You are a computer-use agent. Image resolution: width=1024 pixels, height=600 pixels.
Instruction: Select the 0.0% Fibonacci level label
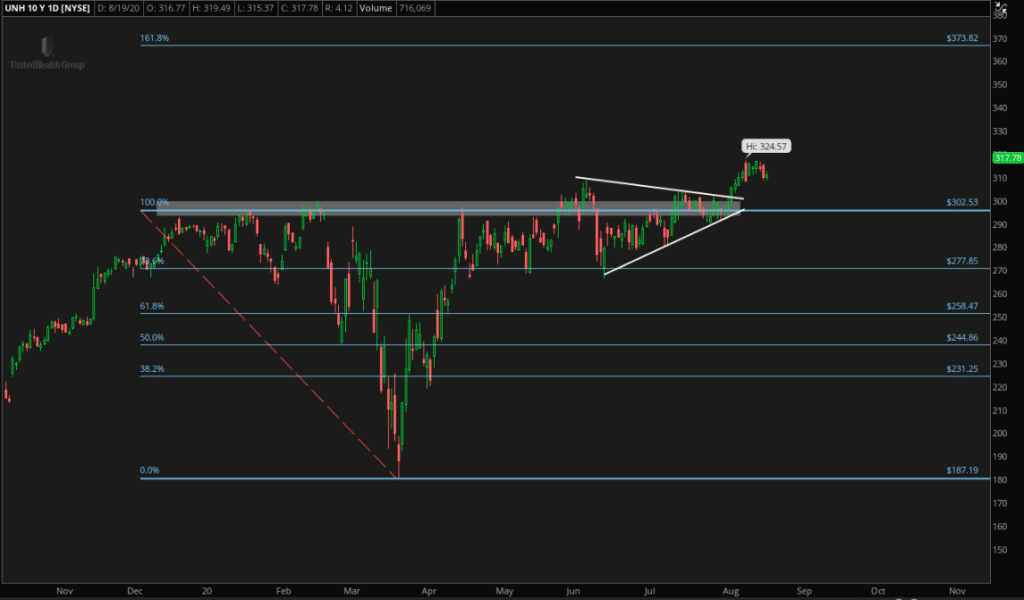pos(150,470)
